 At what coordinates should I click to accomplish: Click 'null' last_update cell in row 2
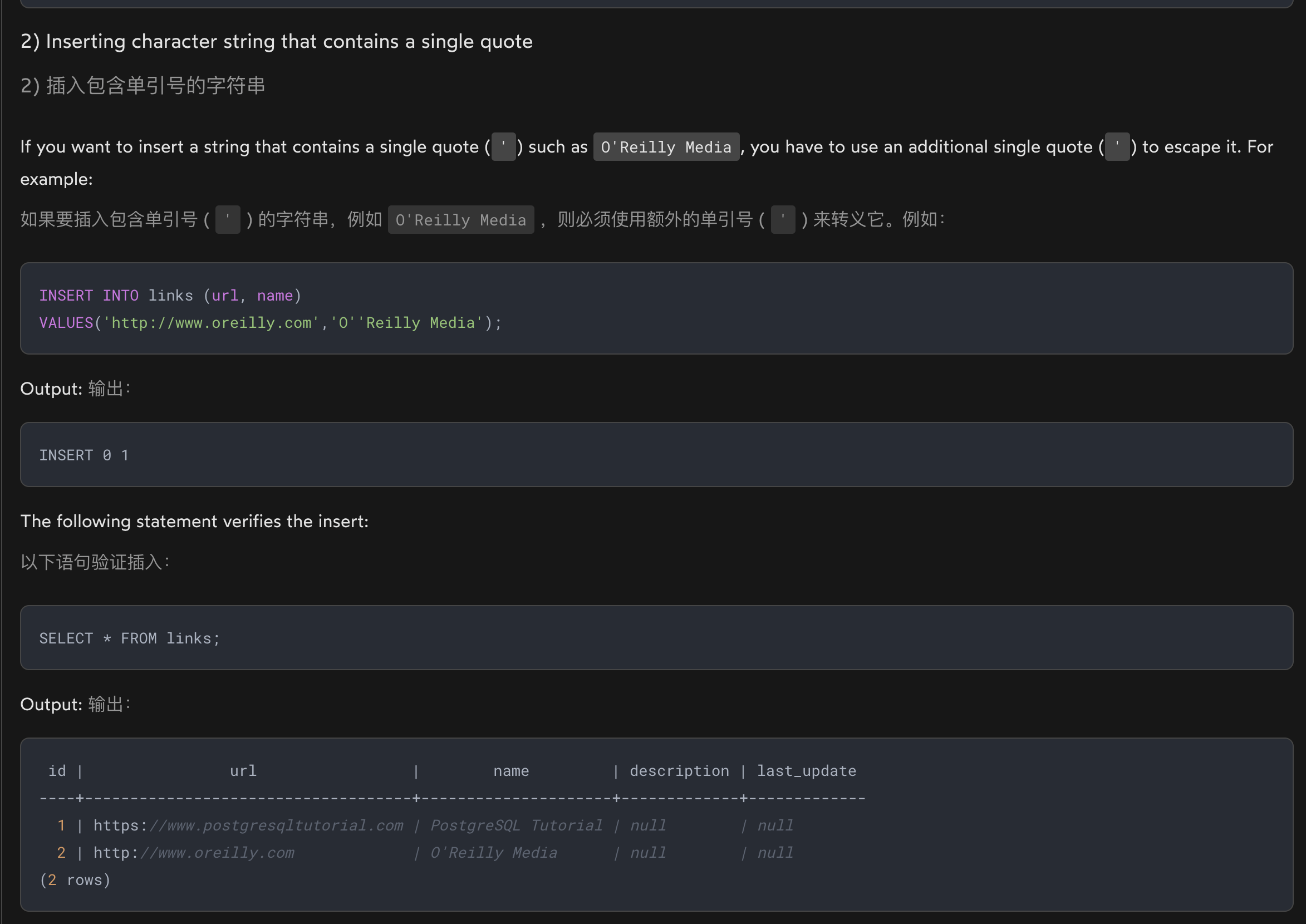(x=775, y=853)
